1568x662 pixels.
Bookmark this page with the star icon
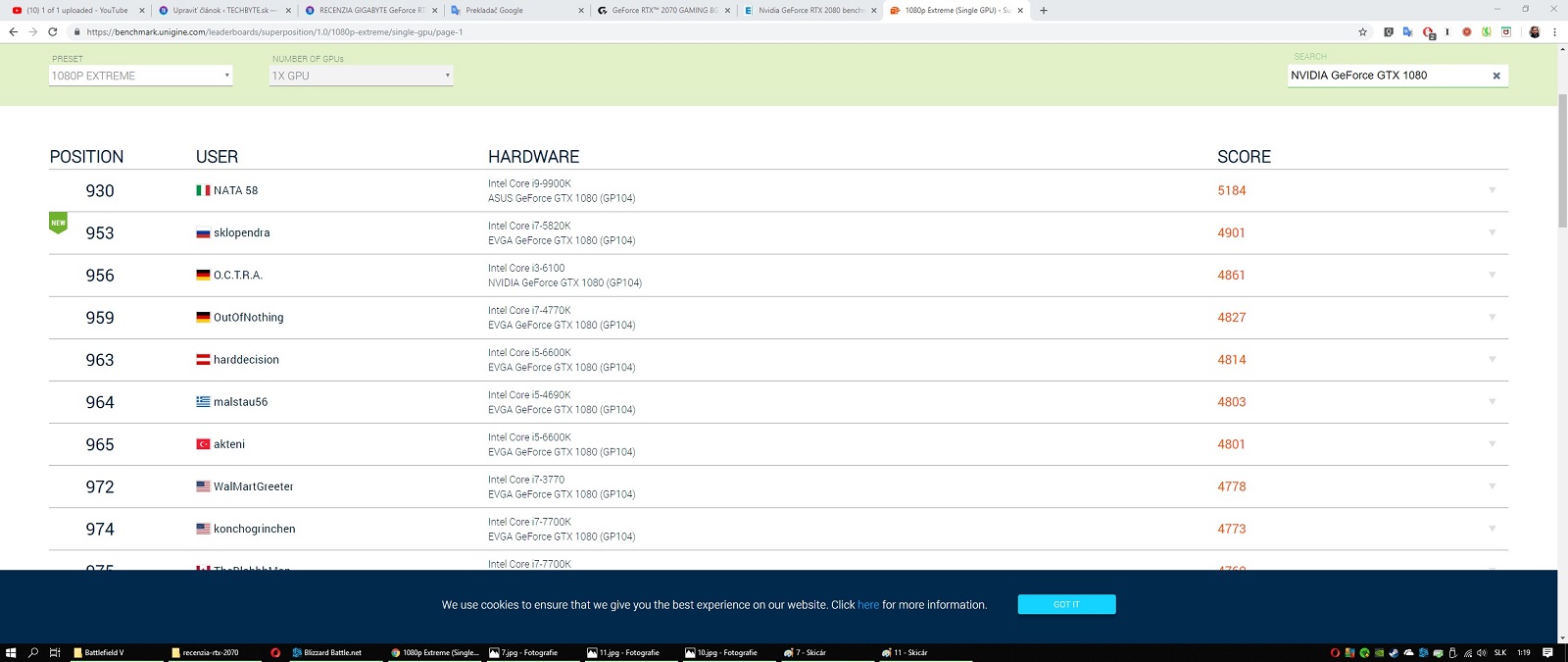[1362, 31]
